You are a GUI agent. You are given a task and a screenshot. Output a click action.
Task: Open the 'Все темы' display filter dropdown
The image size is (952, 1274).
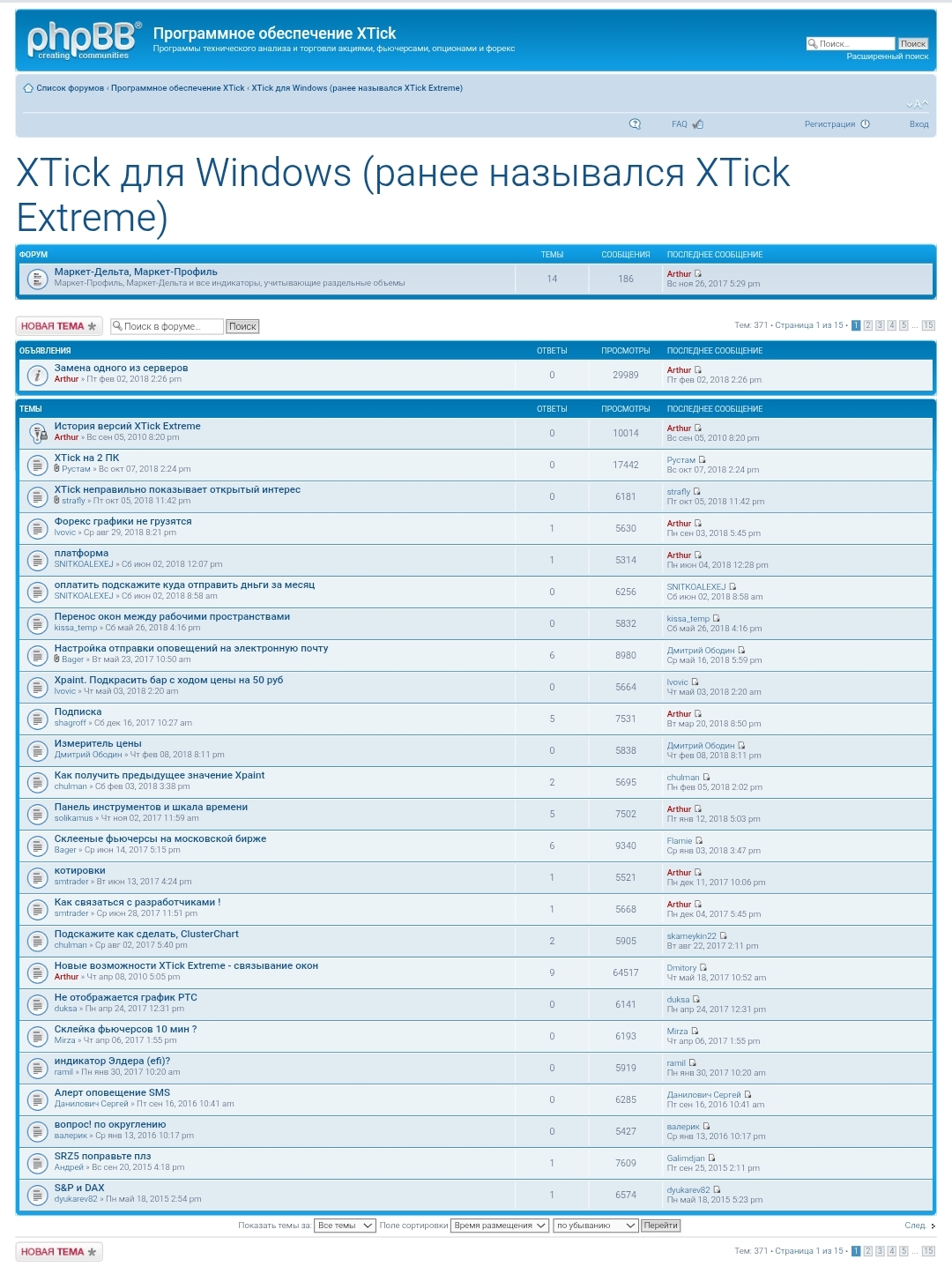(345, 1226)
